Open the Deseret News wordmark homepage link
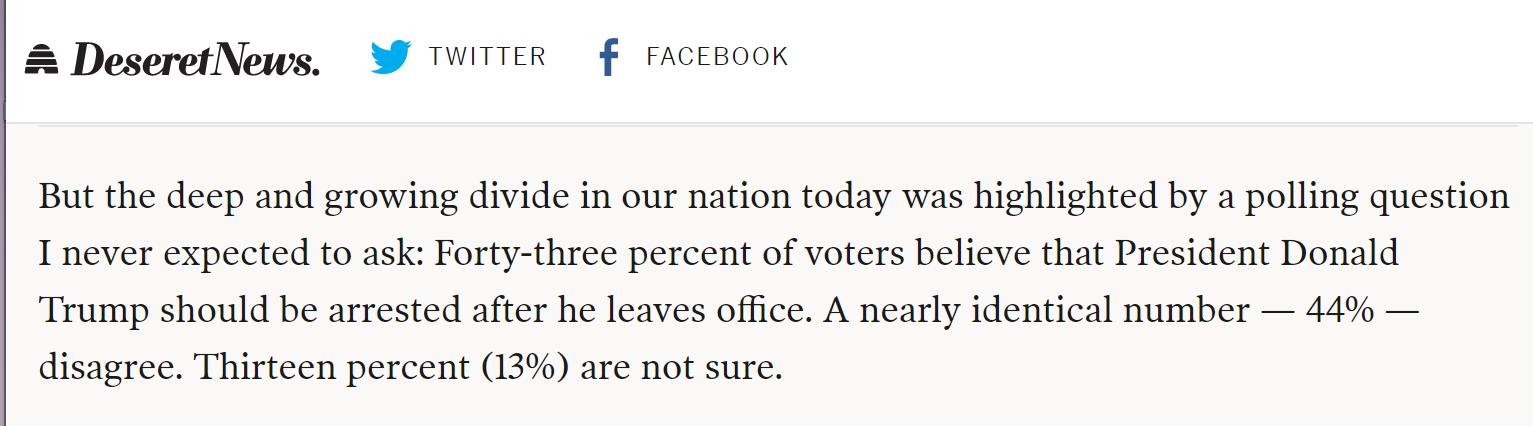The height and width of the screenshot is (426, 1533). 196,60
